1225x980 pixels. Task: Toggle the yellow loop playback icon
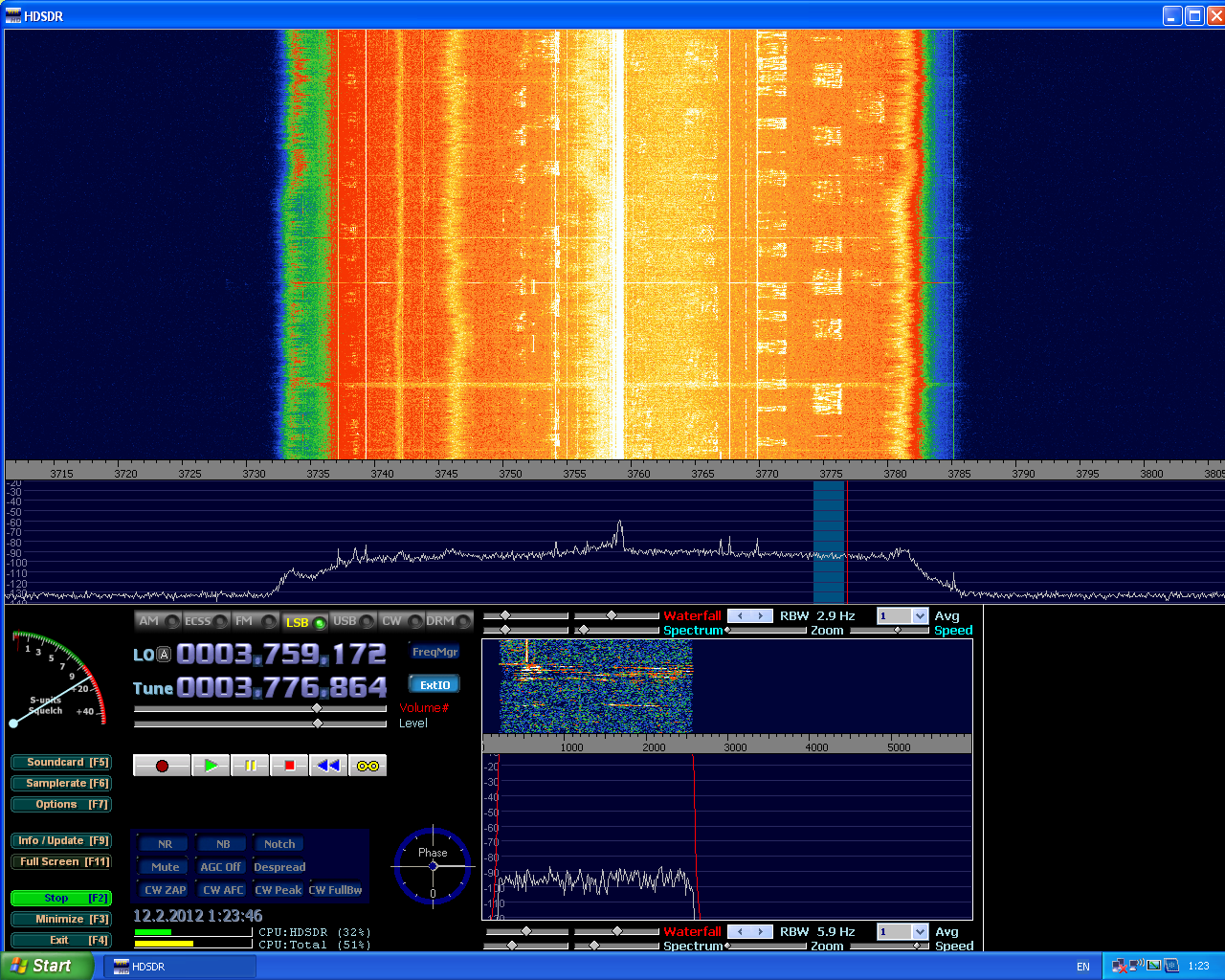click(367, 766)
